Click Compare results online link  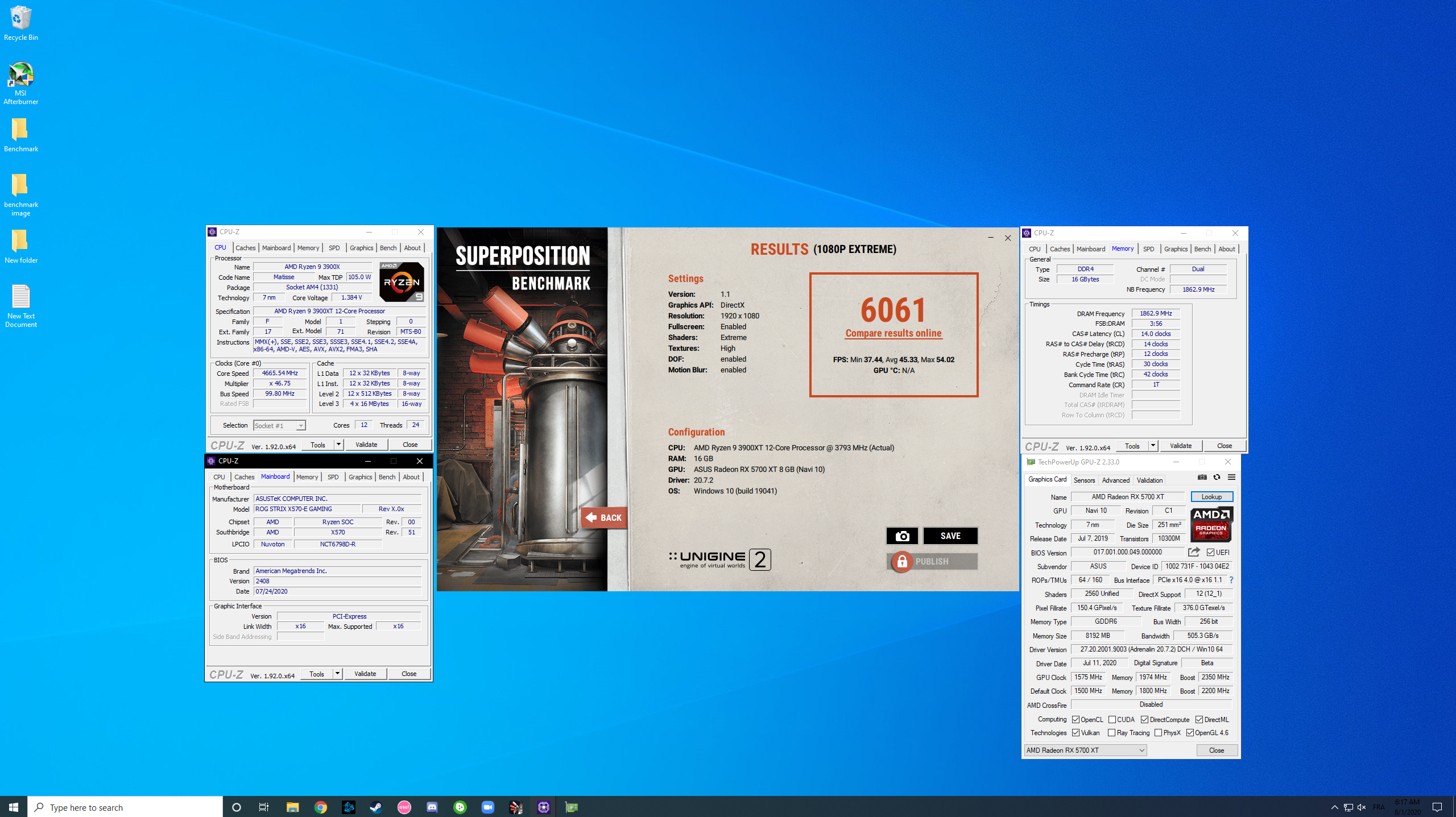894,334
